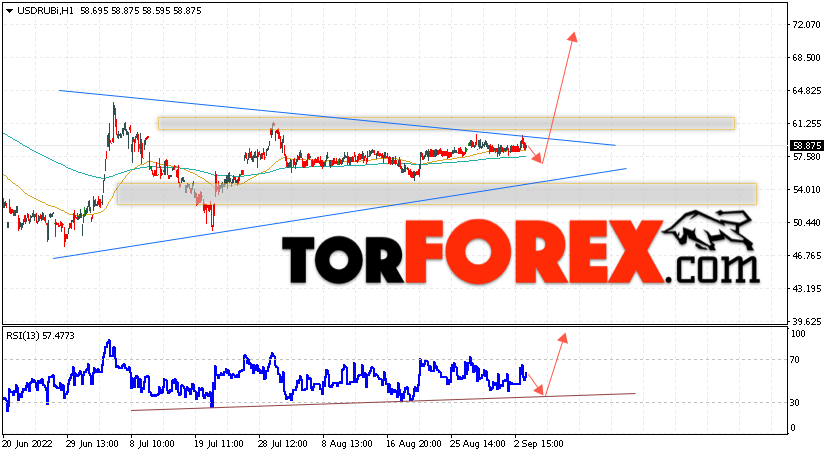The image size is (828, 455).
Task: Click the 57.580 price axis label
Action: point(806,157)
